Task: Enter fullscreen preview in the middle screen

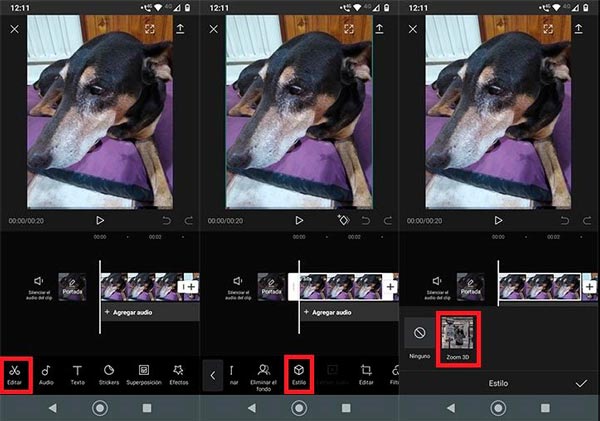Action: [349, 29]
